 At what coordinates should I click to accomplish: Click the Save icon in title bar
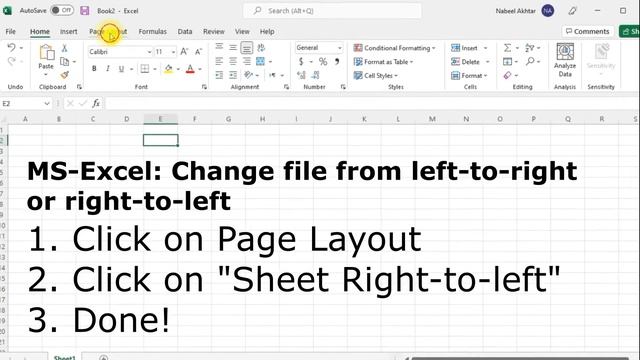point(84,11)
